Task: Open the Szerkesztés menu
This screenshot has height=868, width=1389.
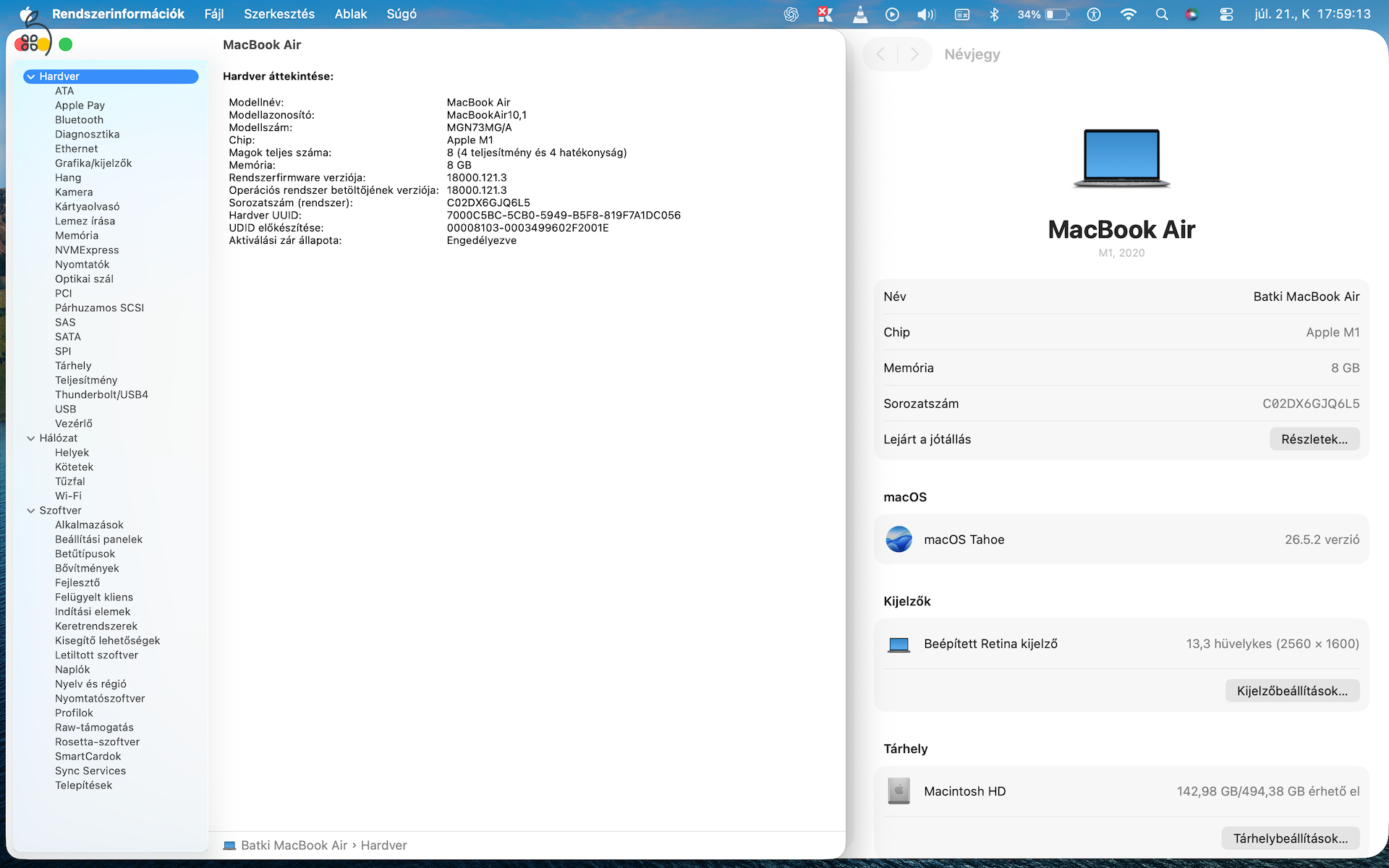Action: point(279,14)
